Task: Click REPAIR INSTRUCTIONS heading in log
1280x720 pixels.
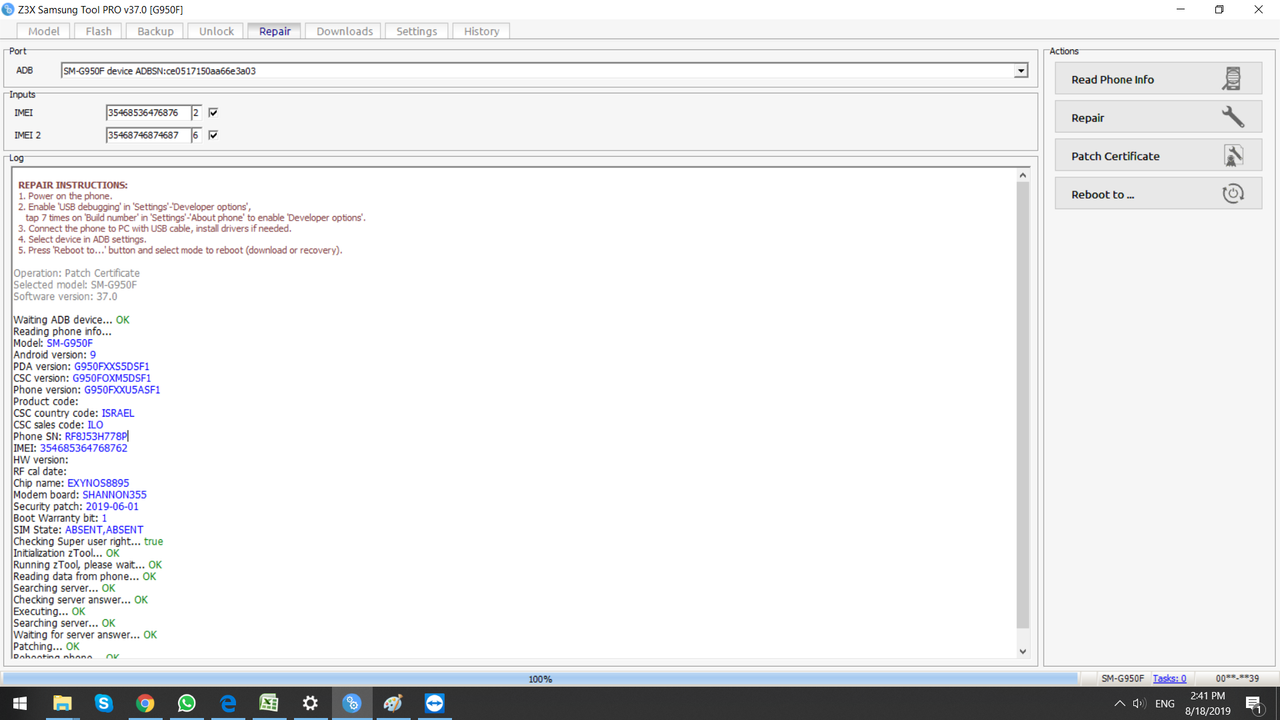Action: tap(73, 185)
